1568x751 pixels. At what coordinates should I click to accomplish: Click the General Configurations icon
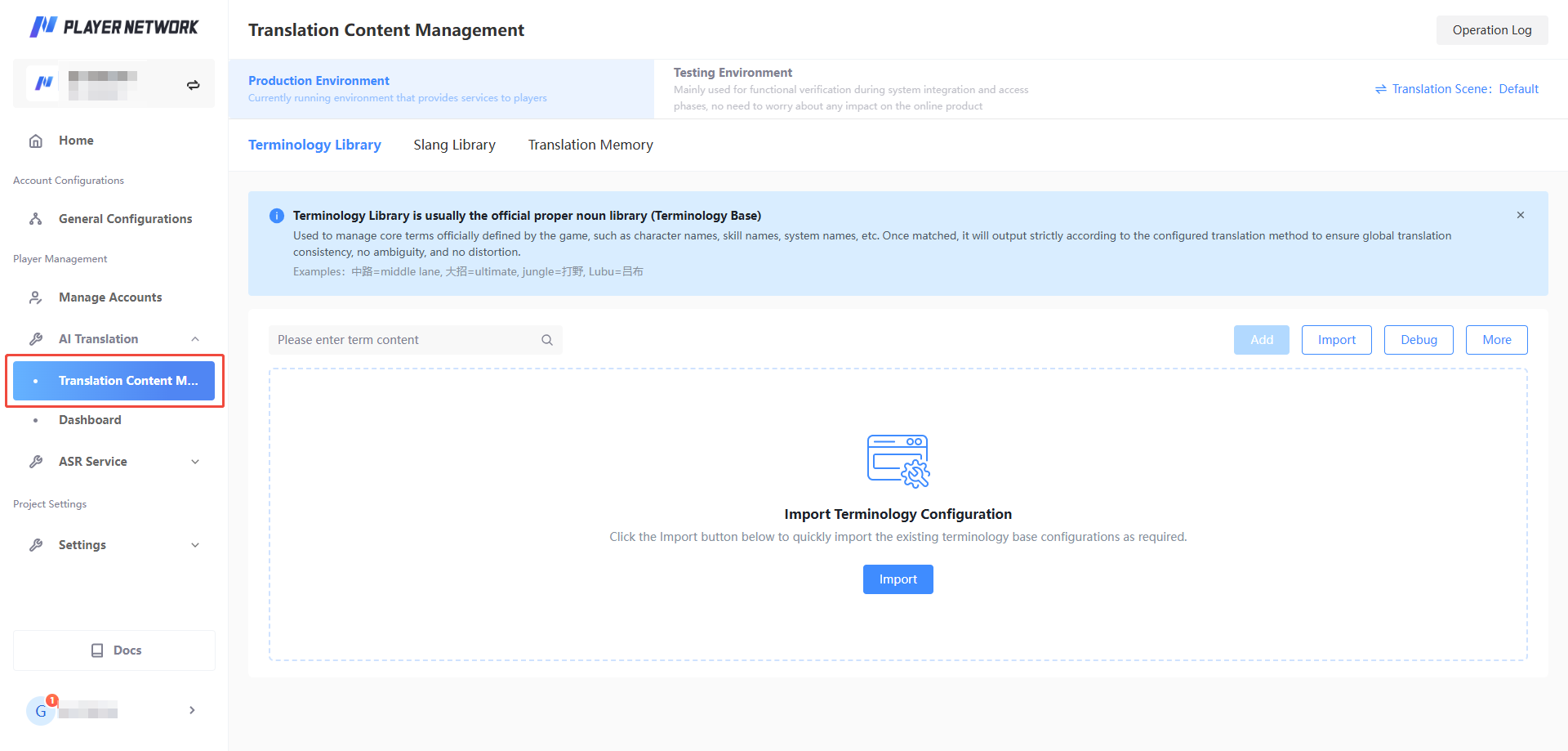point(36,219)
